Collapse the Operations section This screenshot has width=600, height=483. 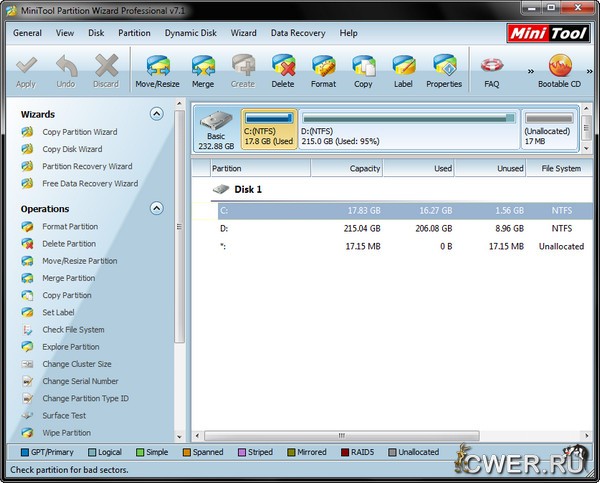click(x=156, y=208)
